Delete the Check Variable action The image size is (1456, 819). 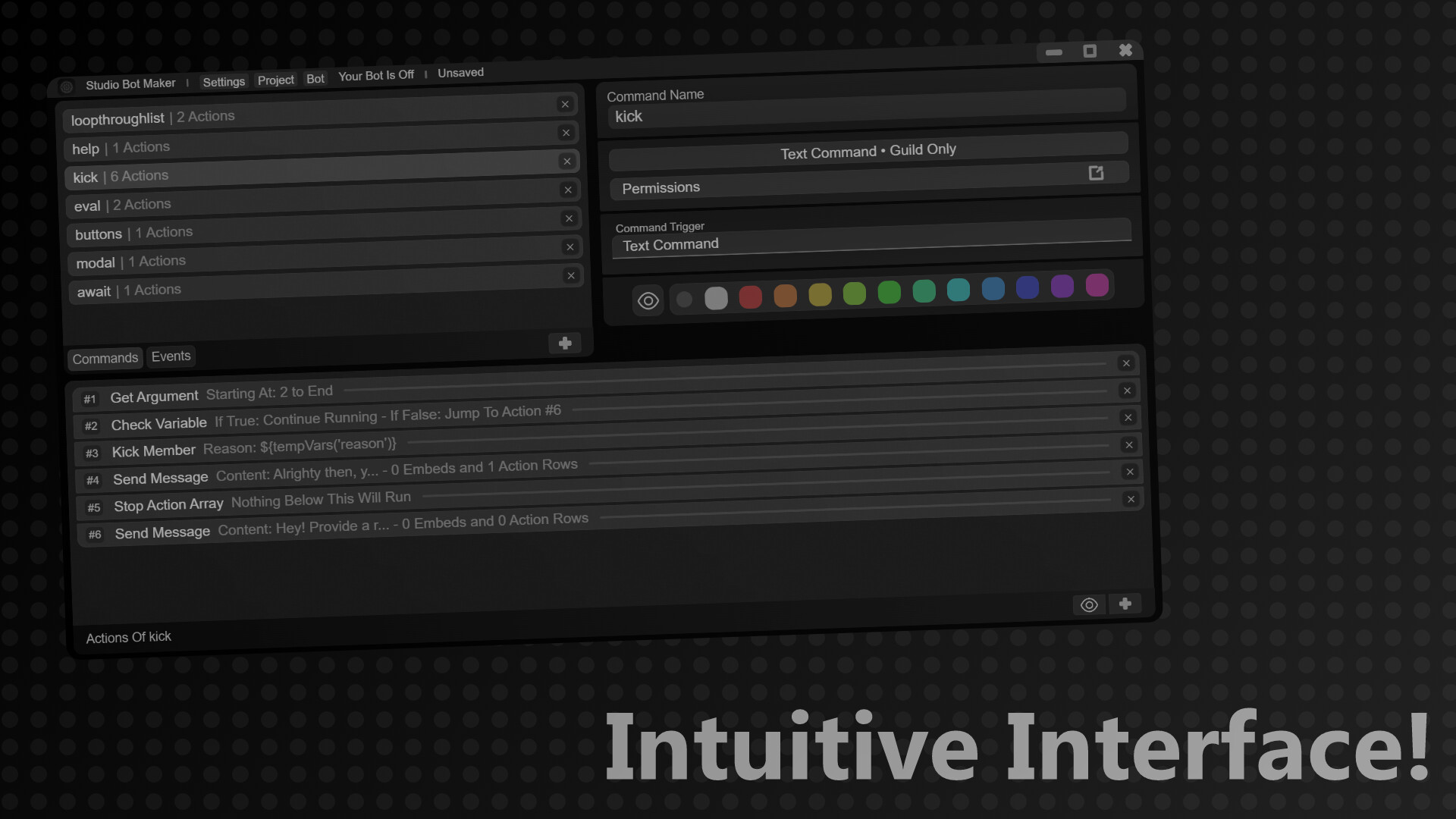[x=1127, y=391]
